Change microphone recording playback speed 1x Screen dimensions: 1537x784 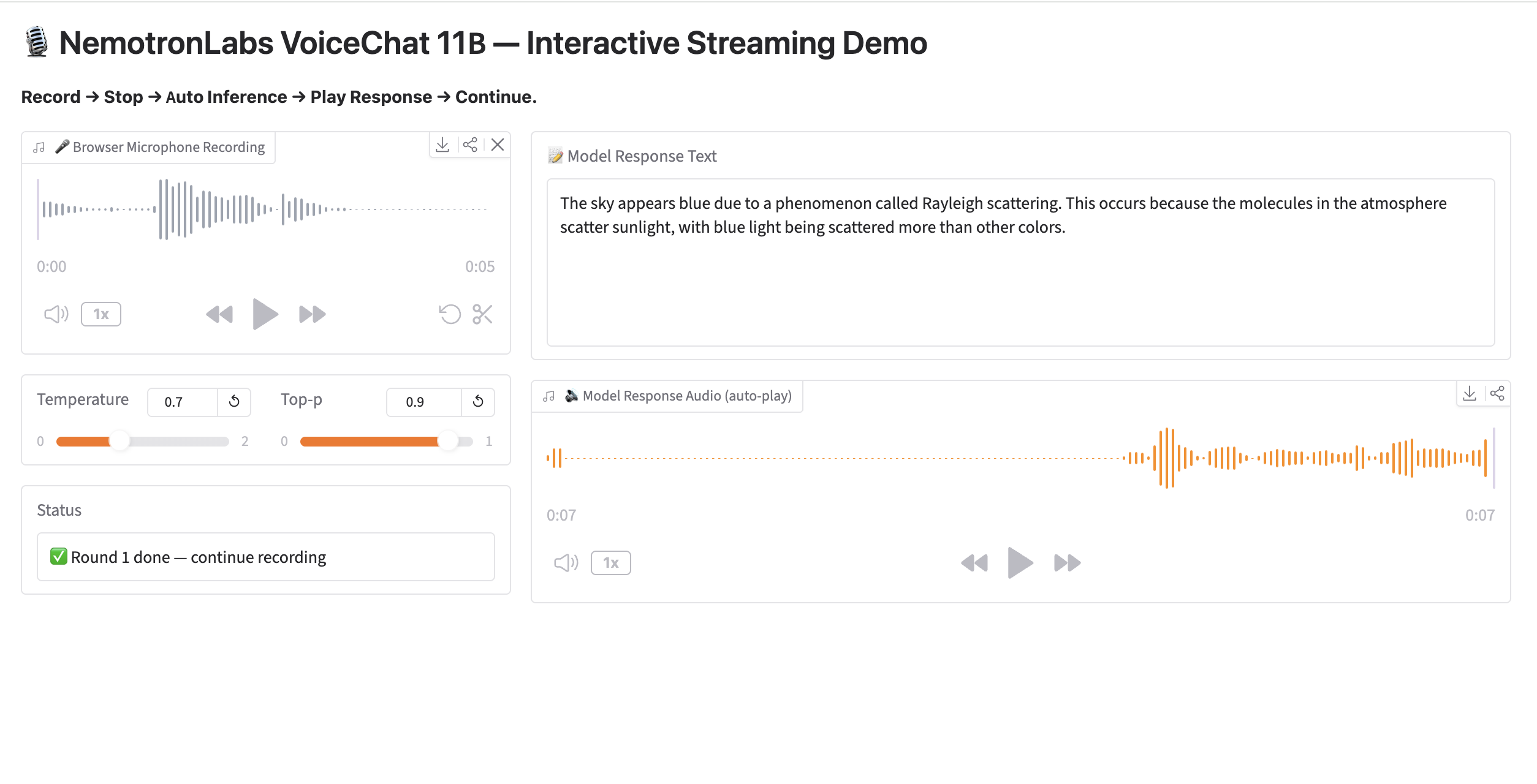101,314
